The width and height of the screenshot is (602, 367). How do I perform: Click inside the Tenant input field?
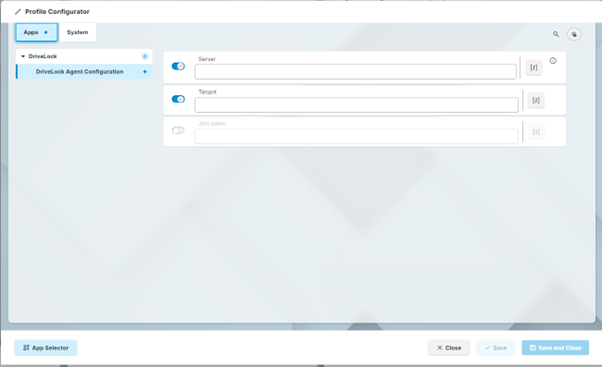click(x=357, y=105)
